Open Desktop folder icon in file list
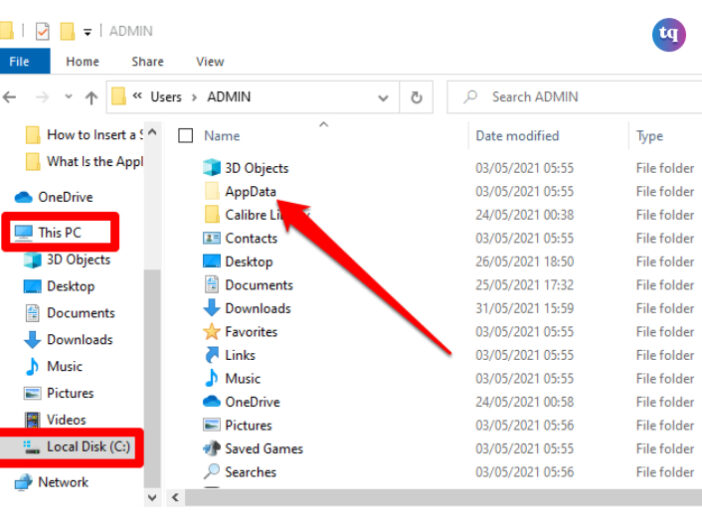This screenshot has width=702, height=526. (x=212, y=261)
